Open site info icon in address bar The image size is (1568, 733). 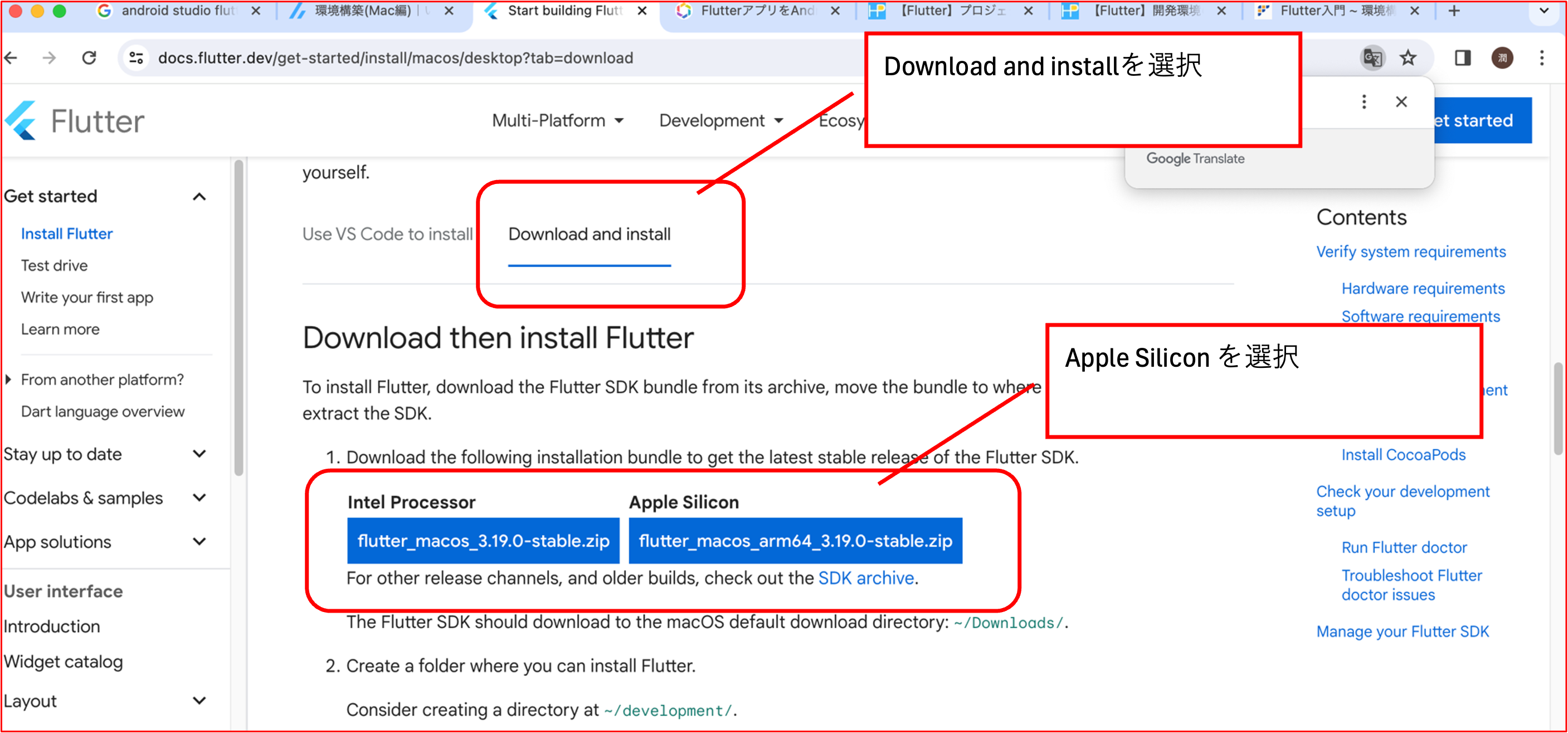pos(137,58)
